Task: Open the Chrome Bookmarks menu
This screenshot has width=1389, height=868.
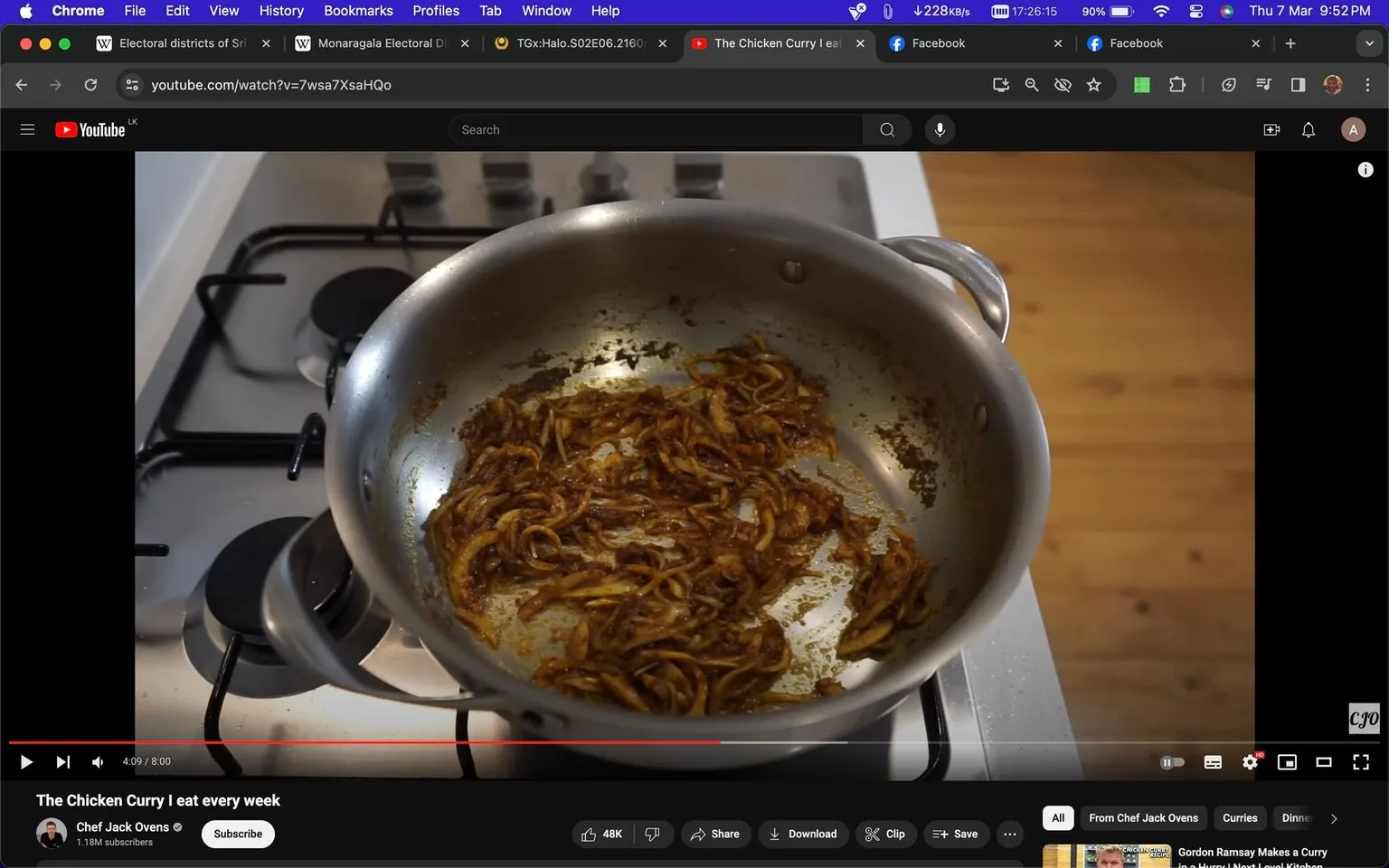Action: point(358,10)
